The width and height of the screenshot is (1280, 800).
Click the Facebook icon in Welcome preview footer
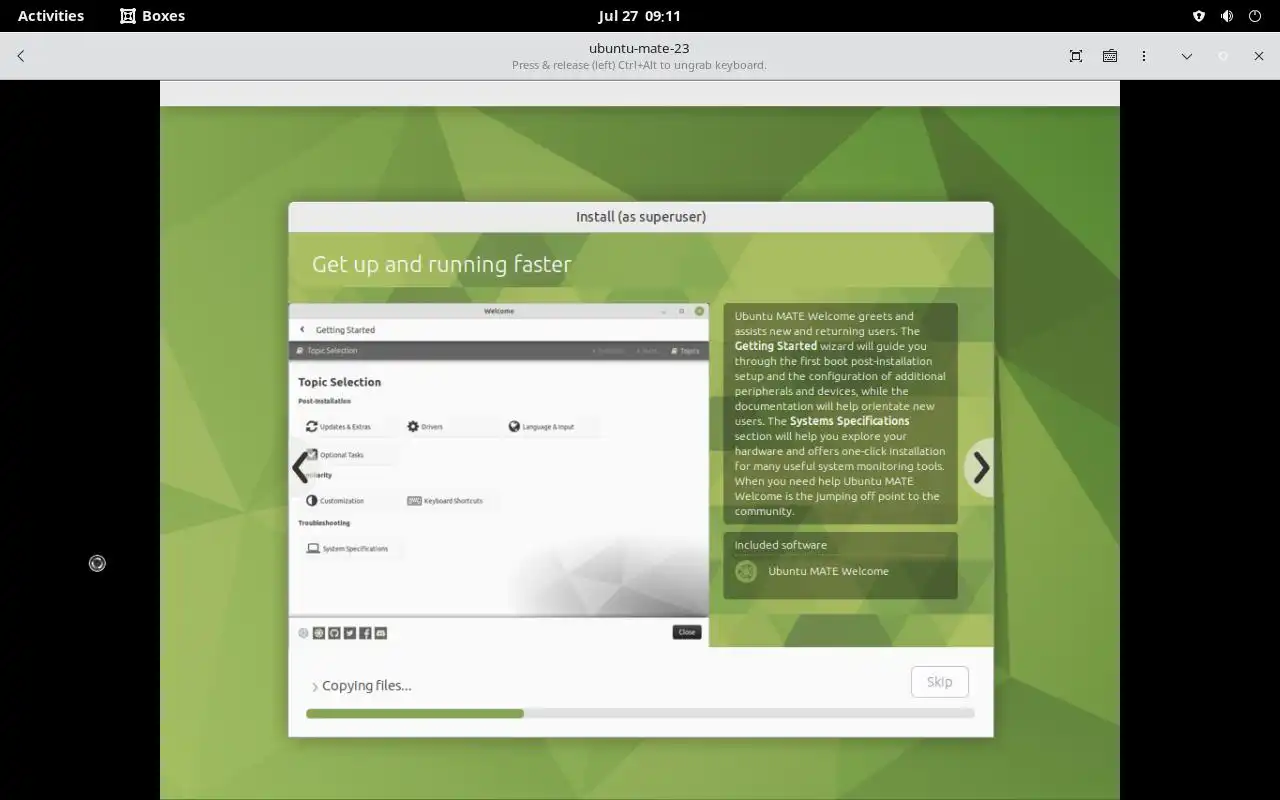pos(365,633)
